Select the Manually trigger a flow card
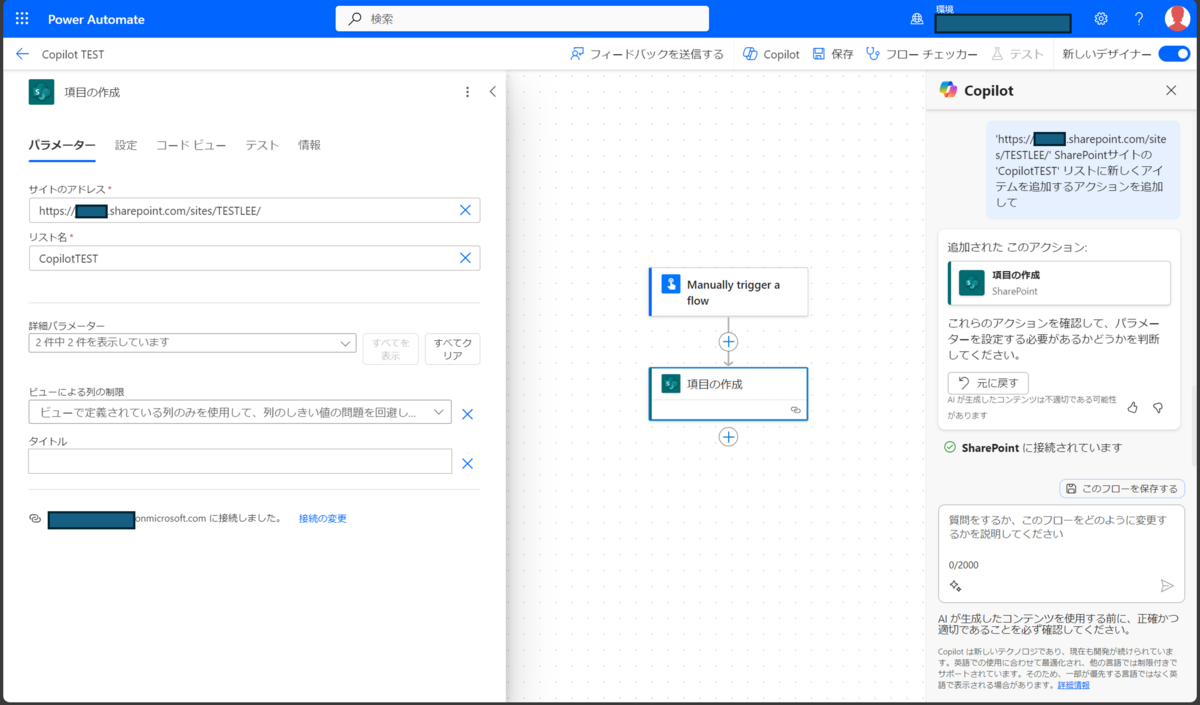The width and height of the screenshot is (1200, 705). point(728,292)
